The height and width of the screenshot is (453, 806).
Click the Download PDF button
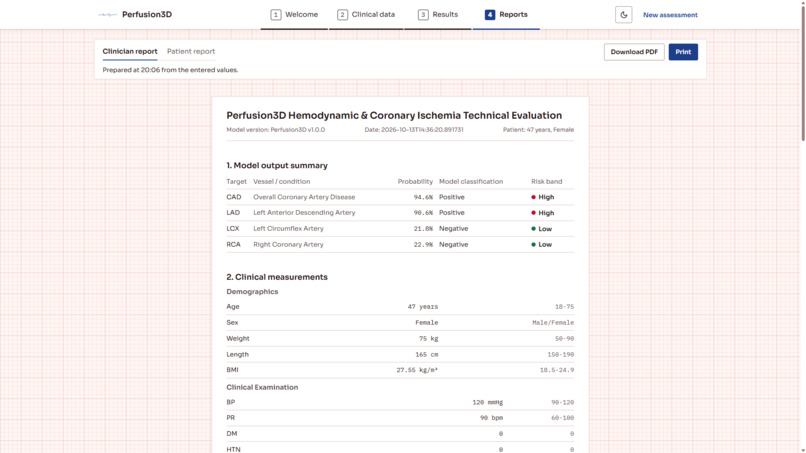coord(634,52)
